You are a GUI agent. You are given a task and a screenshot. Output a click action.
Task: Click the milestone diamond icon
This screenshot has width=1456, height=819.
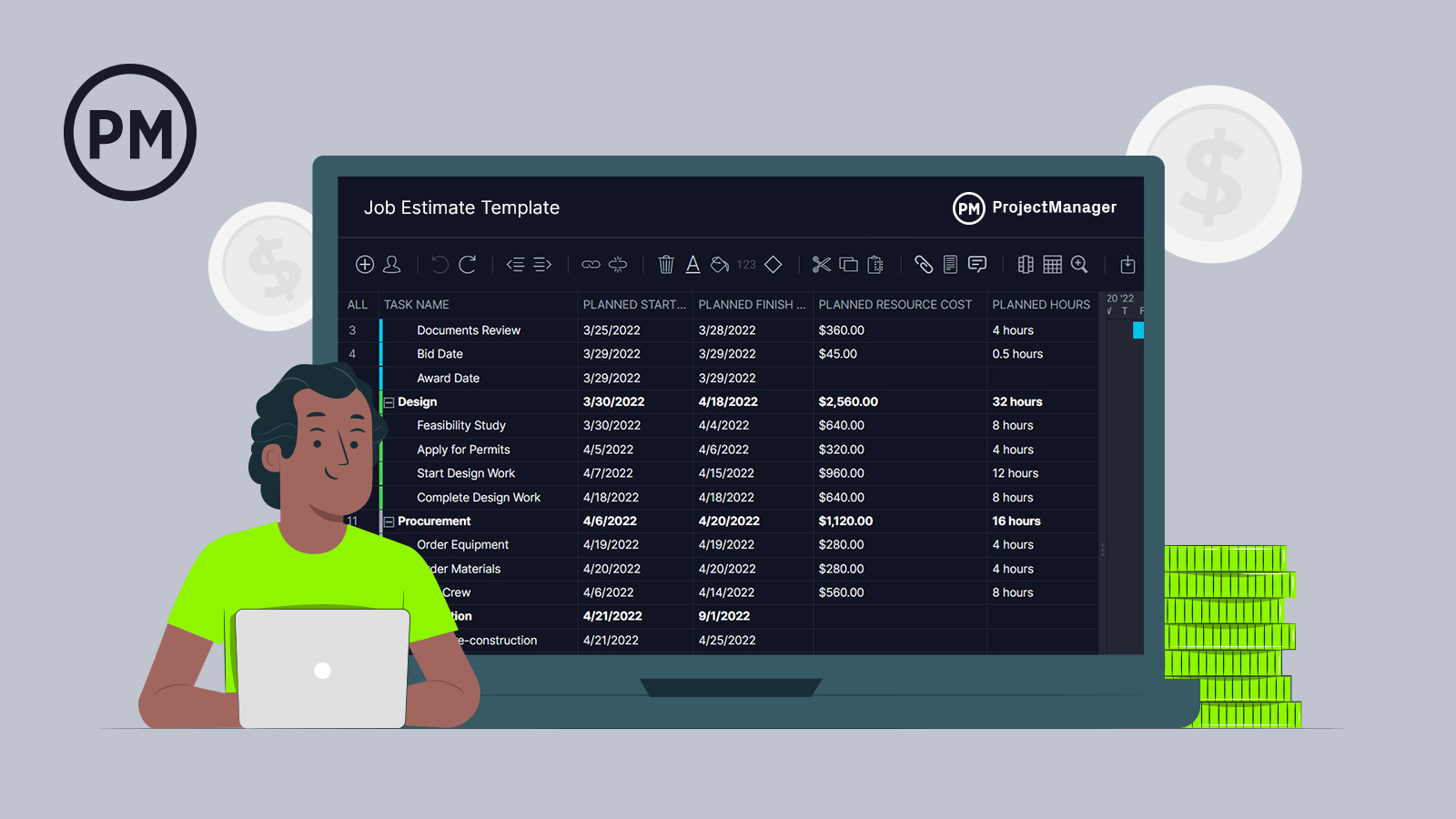[x=773, y=265]
